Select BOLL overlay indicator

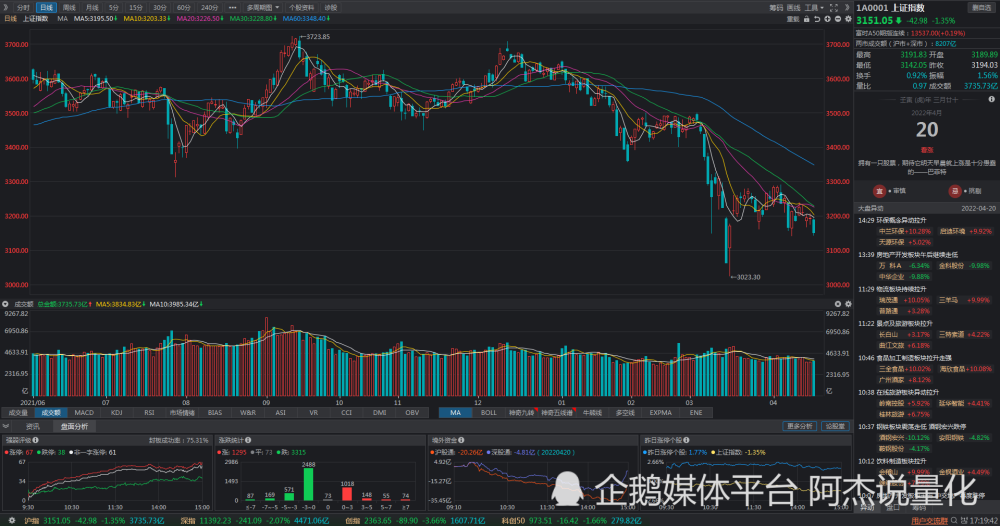(489, 413)
